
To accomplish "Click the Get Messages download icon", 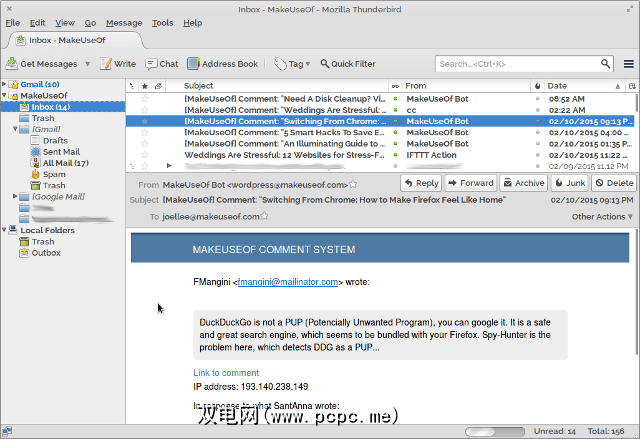I will (12, 64).
